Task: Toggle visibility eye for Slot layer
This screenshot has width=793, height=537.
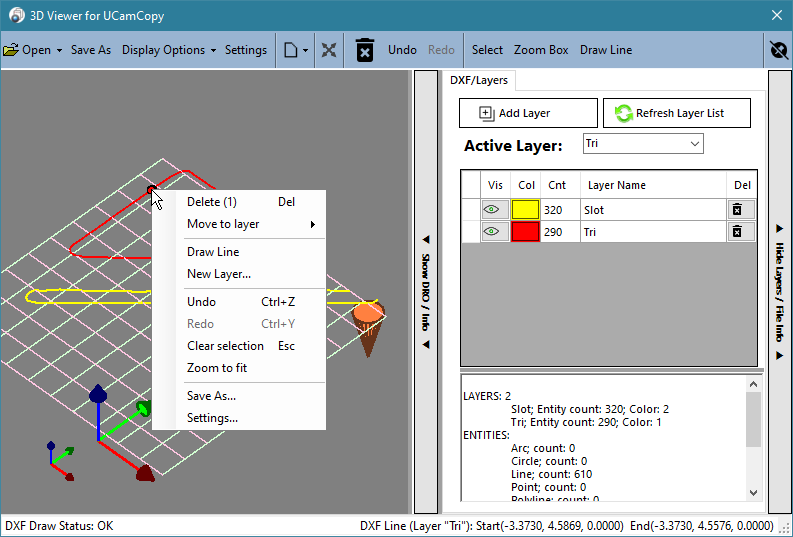Action: click(x=495, y=209)
